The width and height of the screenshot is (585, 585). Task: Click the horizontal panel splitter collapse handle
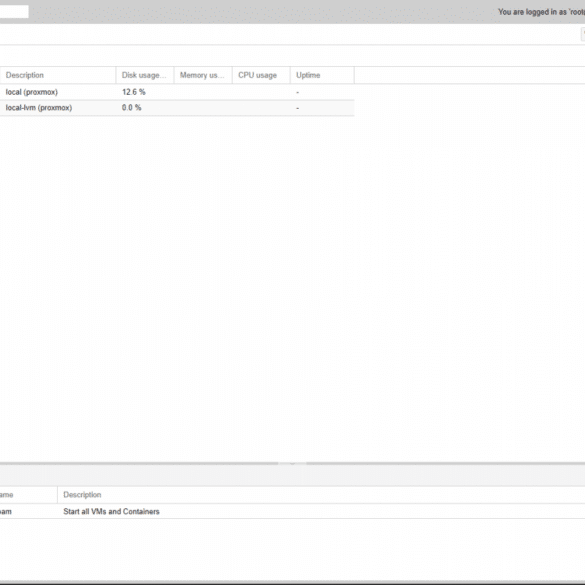(292, 463)
